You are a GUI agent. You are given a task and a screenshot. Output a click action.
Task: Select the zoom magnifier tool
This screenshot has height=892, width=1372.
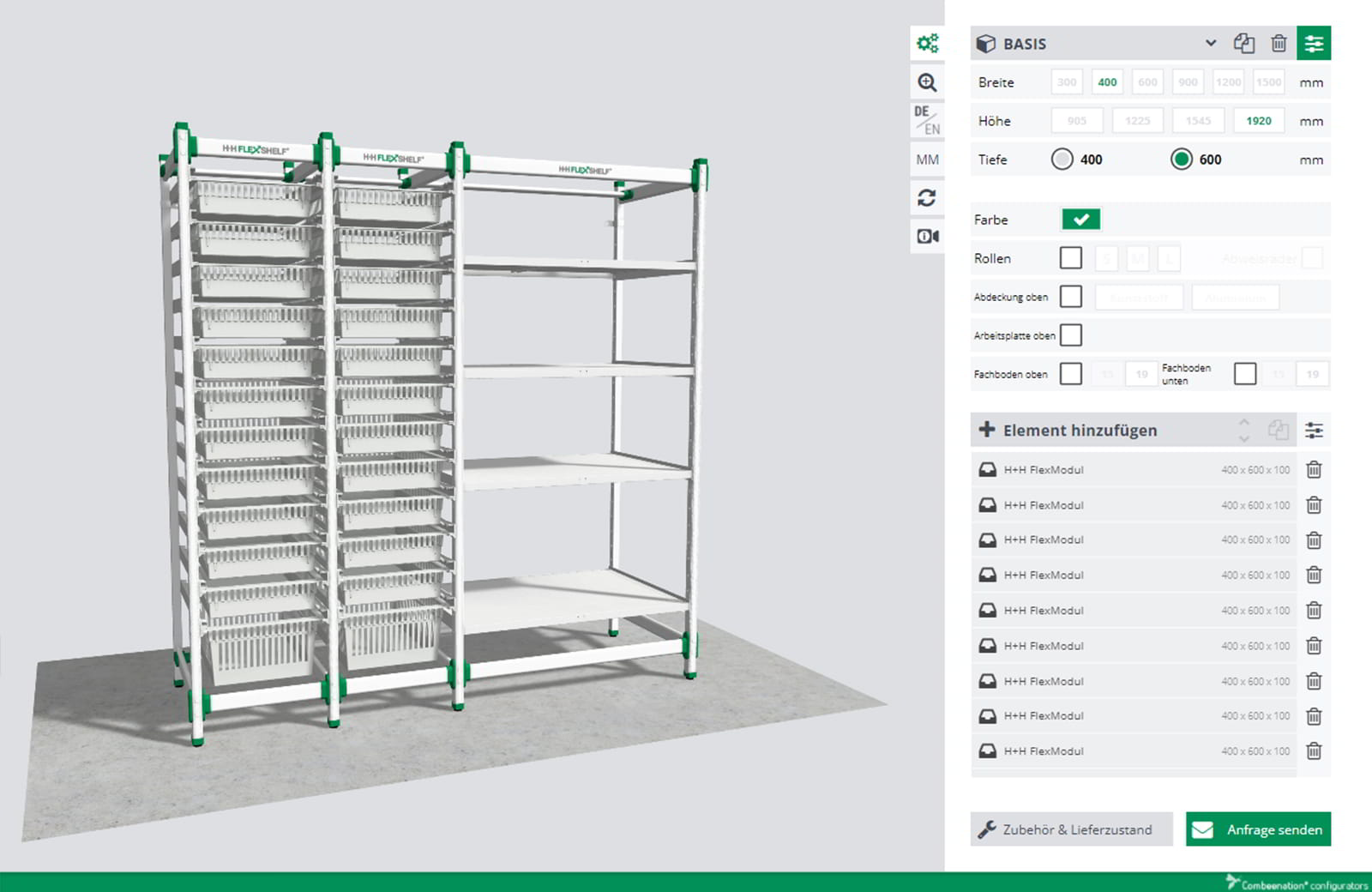928,81
